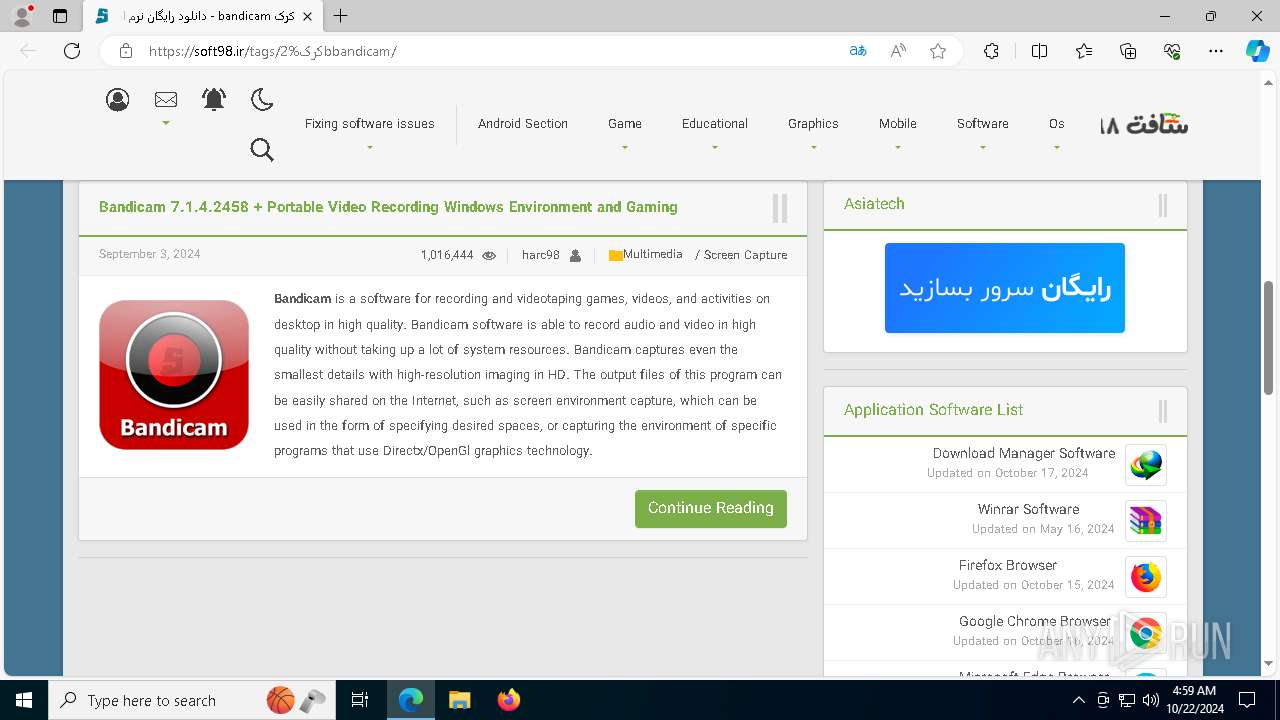Viewport: 1280px width, 720px height.
Task: Open the Collections icon
Action: (1128, 51)
